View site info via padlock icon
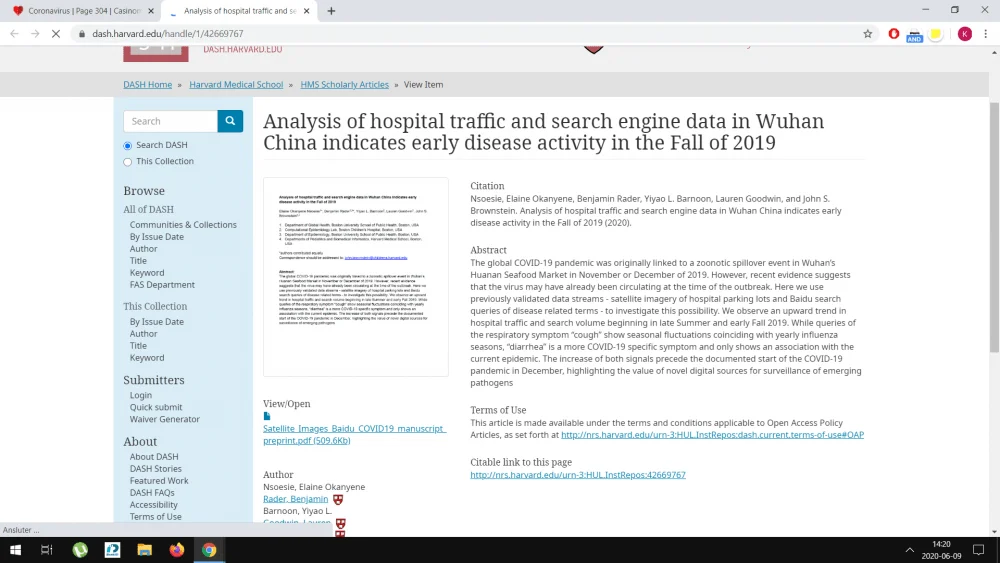1000x563 pixels. point(82,34)
